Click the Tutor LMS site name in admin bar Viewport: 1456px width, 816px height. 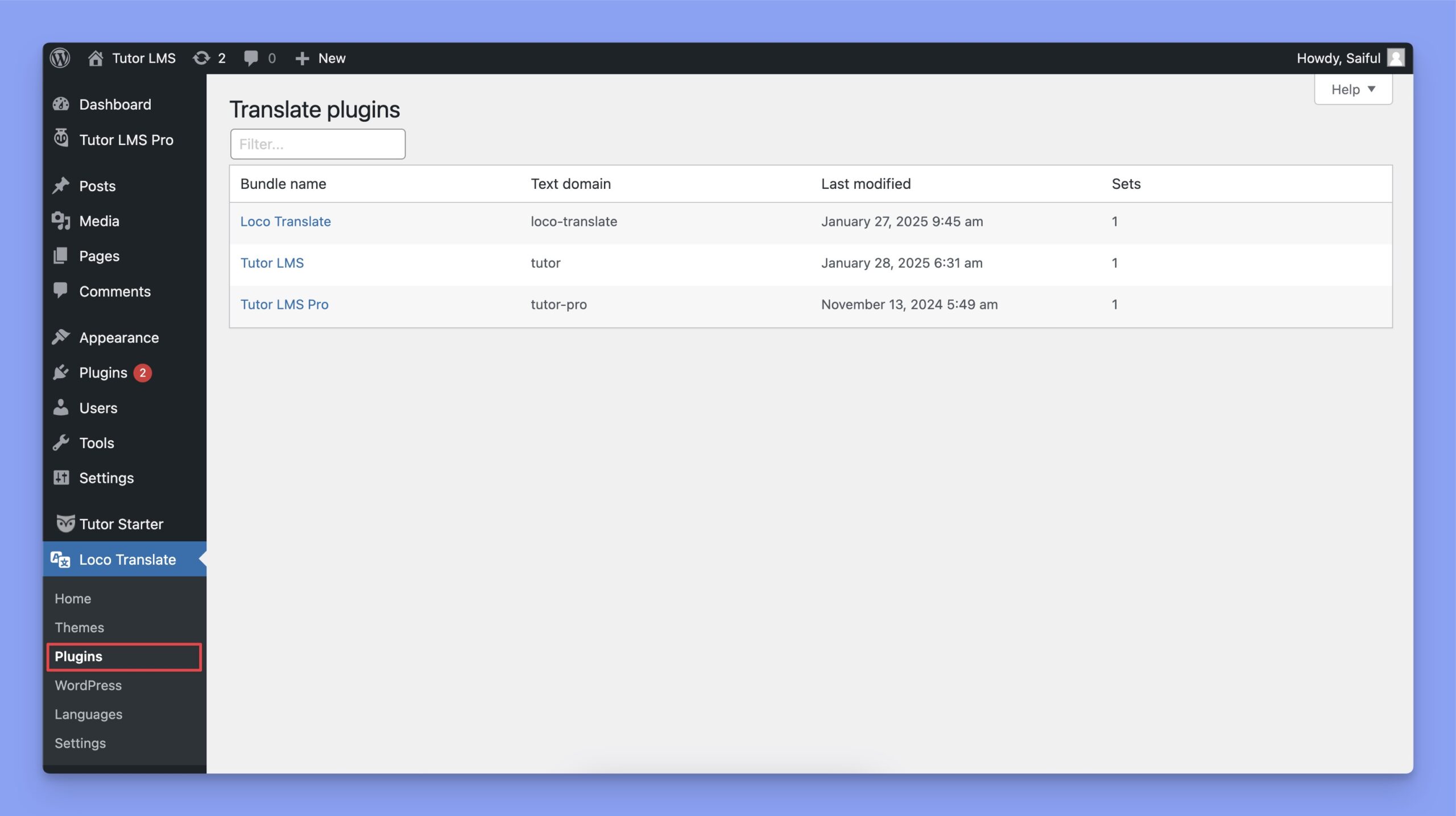[144, 58]
